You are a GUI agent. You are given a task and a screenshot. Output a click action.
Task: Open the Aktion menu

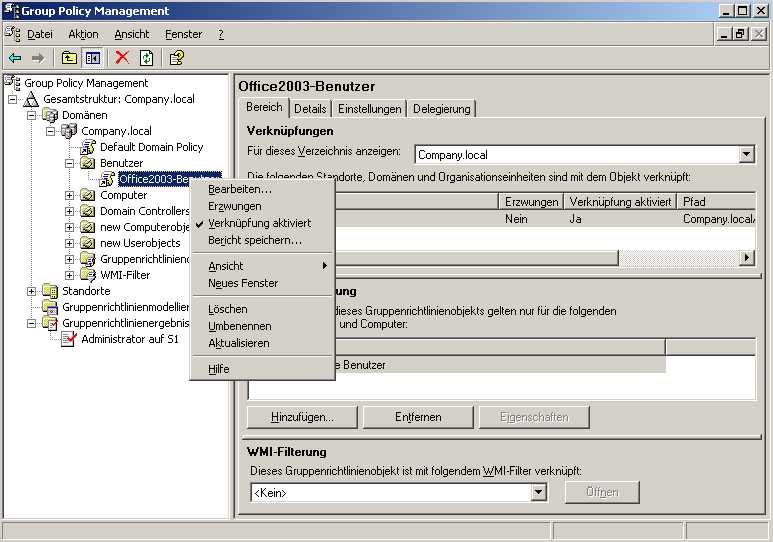point(83,34)
